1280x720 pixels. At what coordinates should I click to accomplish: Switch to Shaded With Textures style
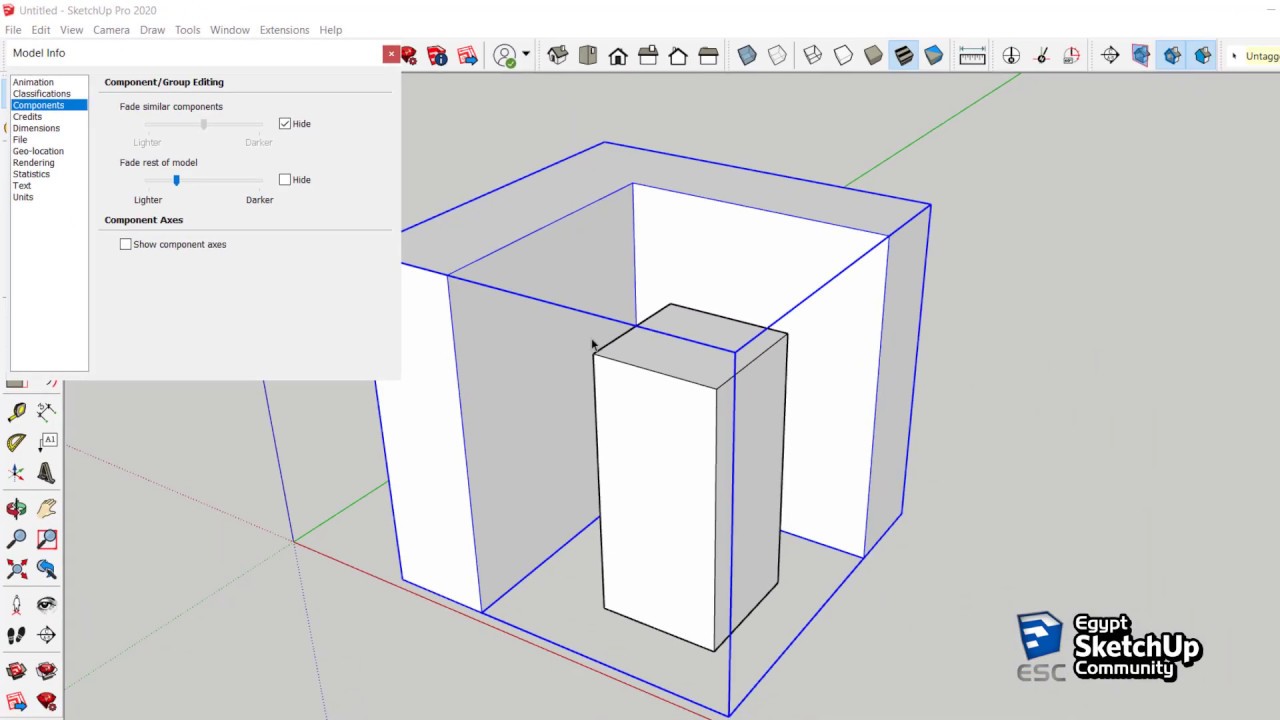click(904, 56)
